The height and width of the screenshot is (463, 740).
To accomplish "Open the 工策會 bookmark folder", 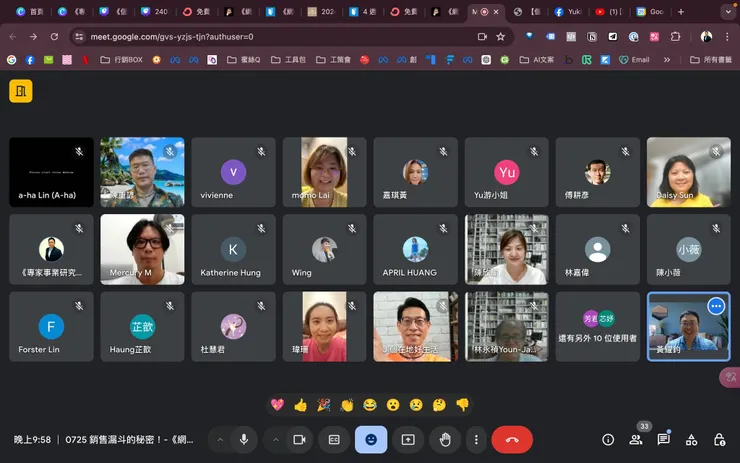I will (x=334, y=59).
